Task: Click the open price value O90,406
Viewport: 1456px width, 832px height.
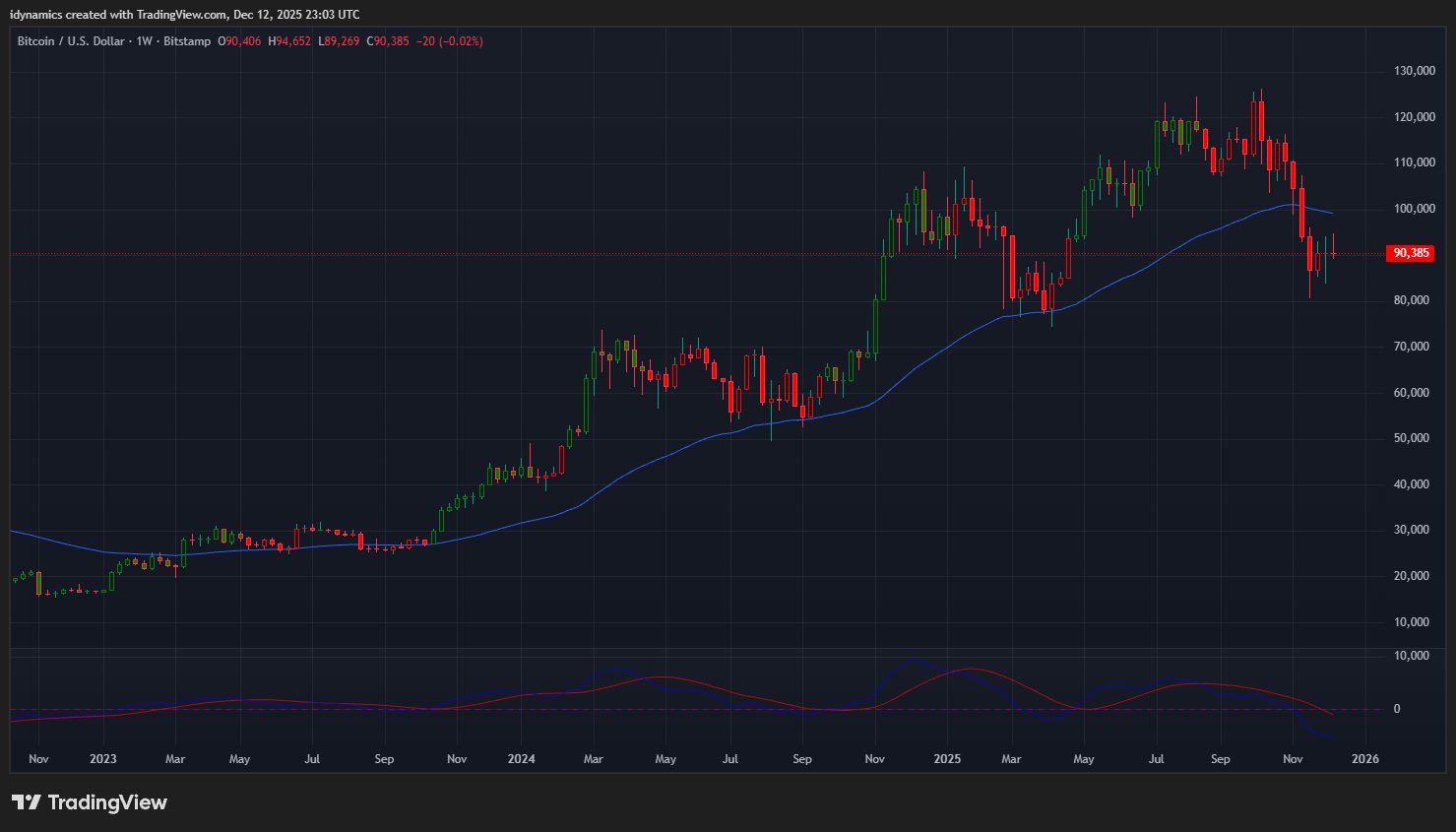Action: click(x=239, y=41)
